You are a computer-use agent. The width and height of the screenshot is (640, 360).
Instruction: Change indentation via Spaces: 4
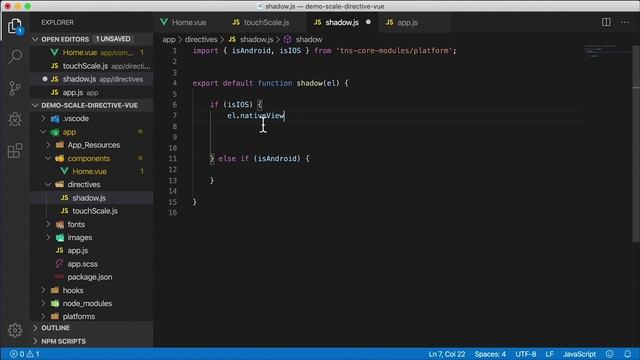(x=490, y=354)
